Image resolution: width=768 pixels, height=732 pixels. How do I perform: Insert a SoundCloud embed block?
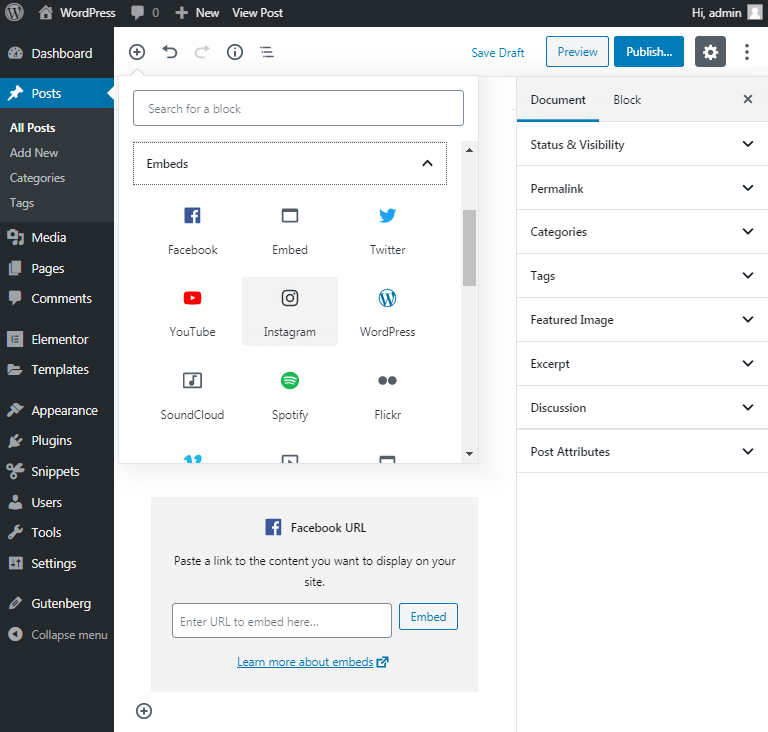click(192, 395)
